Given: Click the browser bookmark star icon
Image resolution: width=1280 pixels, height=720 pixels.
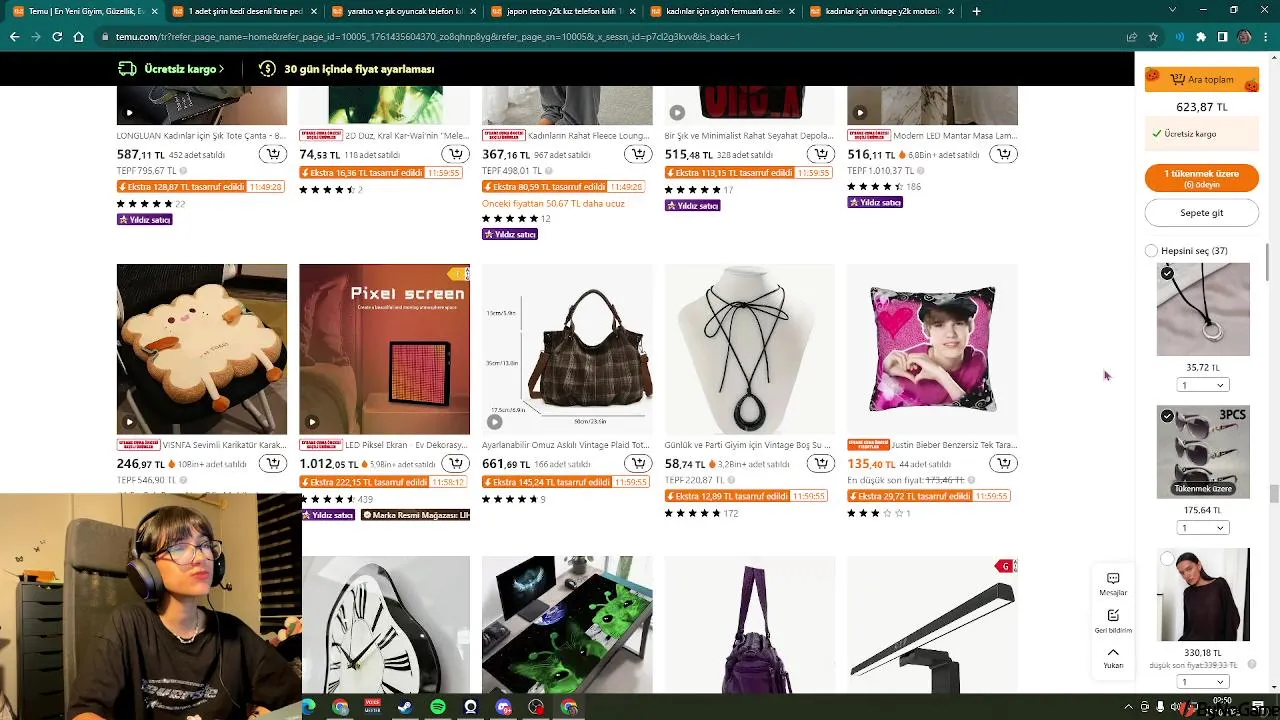Looking at the screenshot, I should [x=1153, y=37].
